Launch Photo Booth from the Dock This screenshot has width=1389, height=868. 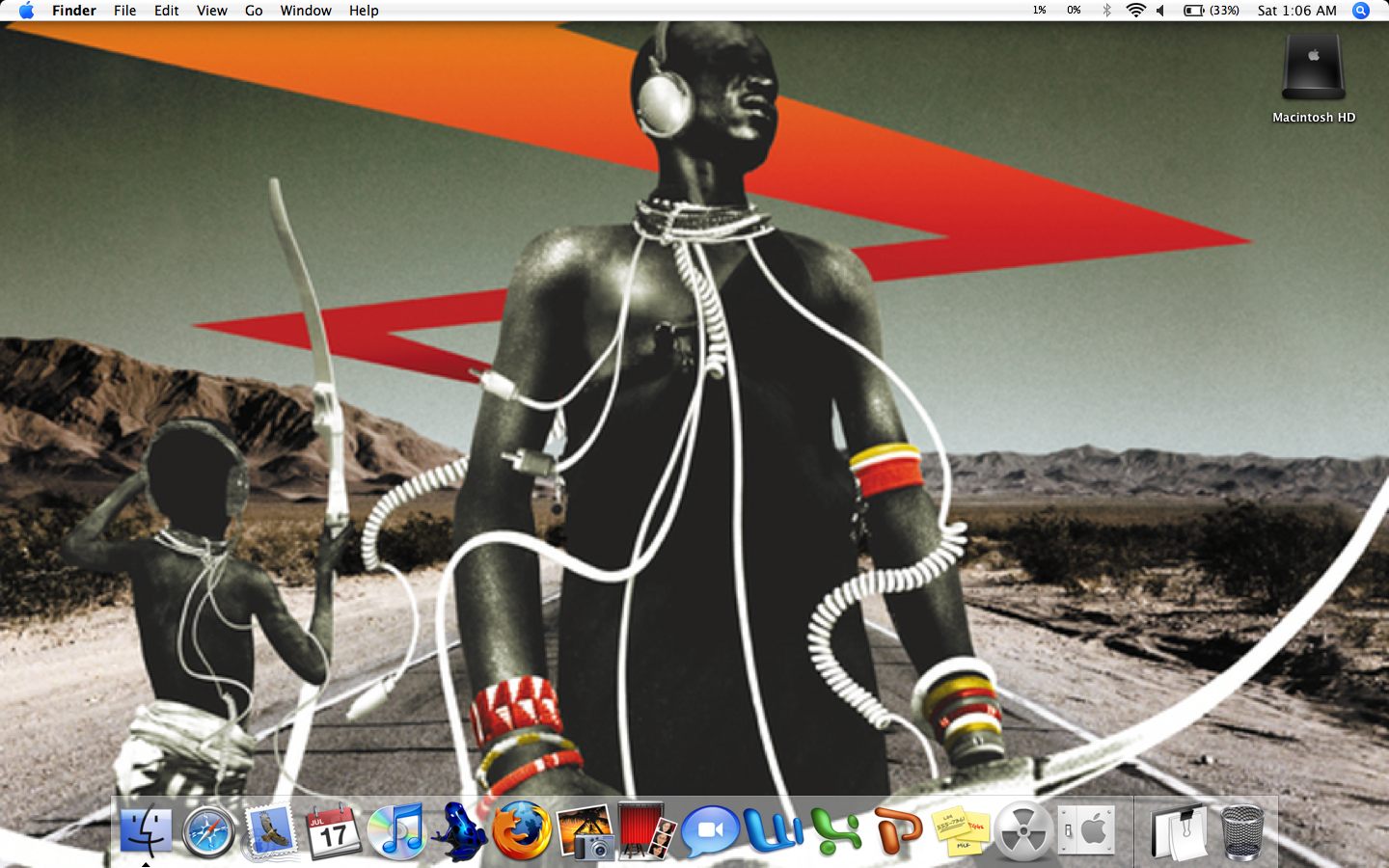coord(646,830)
